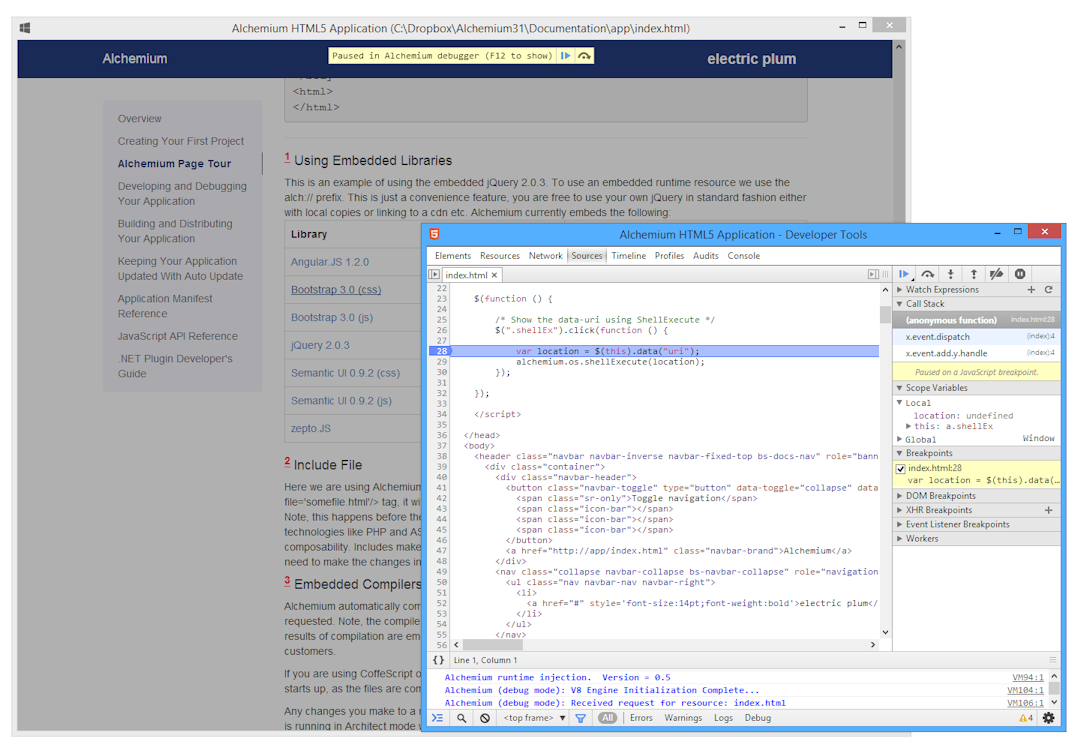Expand the this: a.shellEx variable
The image size is (1081, 751).
[x=909, y=426]
